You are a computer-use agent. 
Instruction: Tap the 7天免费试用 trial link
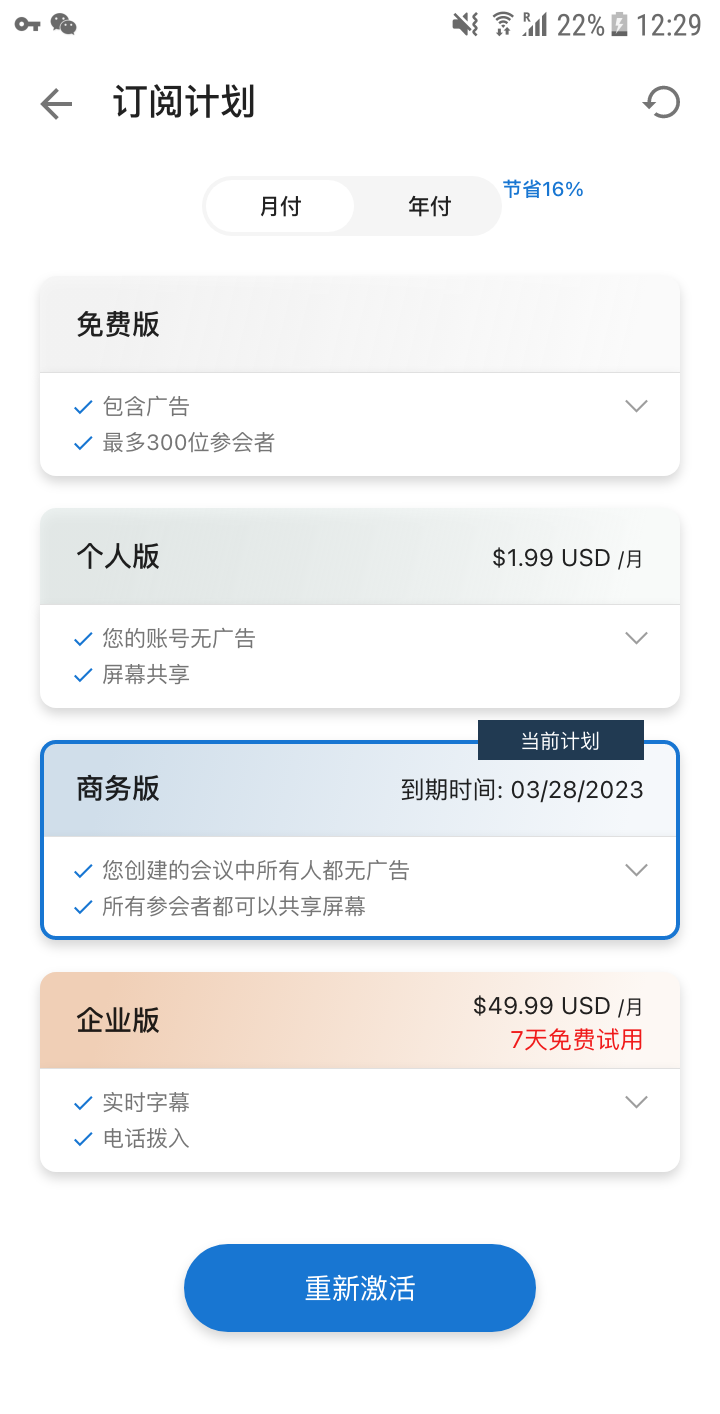pos(576,1040)
